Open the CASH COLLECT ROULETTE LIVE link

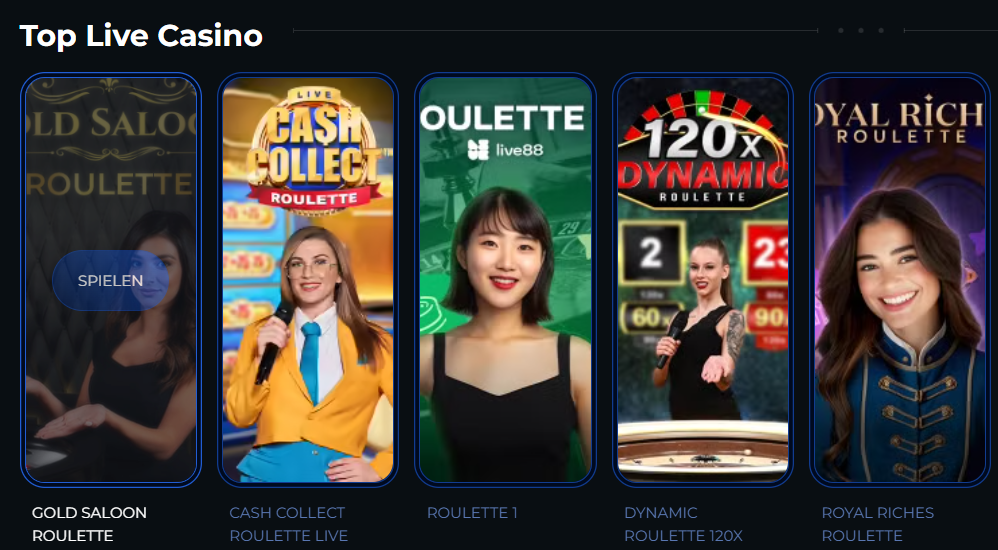click(x=289, y=524)
